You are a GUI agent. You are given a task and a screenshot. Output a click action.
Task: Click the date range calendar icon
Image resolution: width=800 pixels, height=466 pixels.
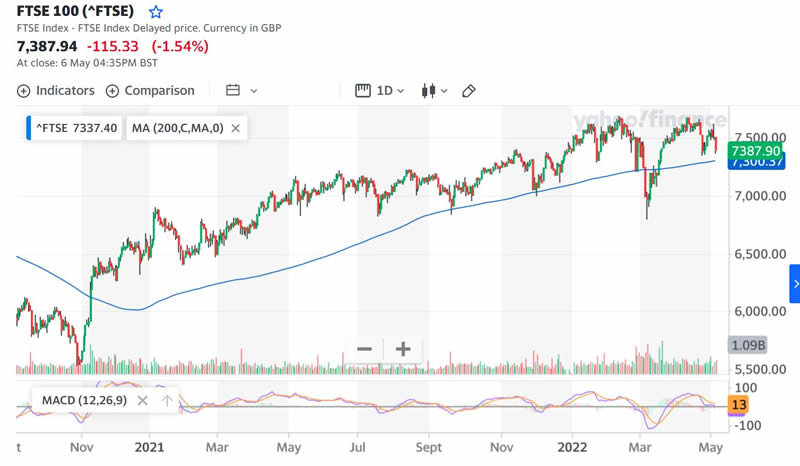(233, 91)
